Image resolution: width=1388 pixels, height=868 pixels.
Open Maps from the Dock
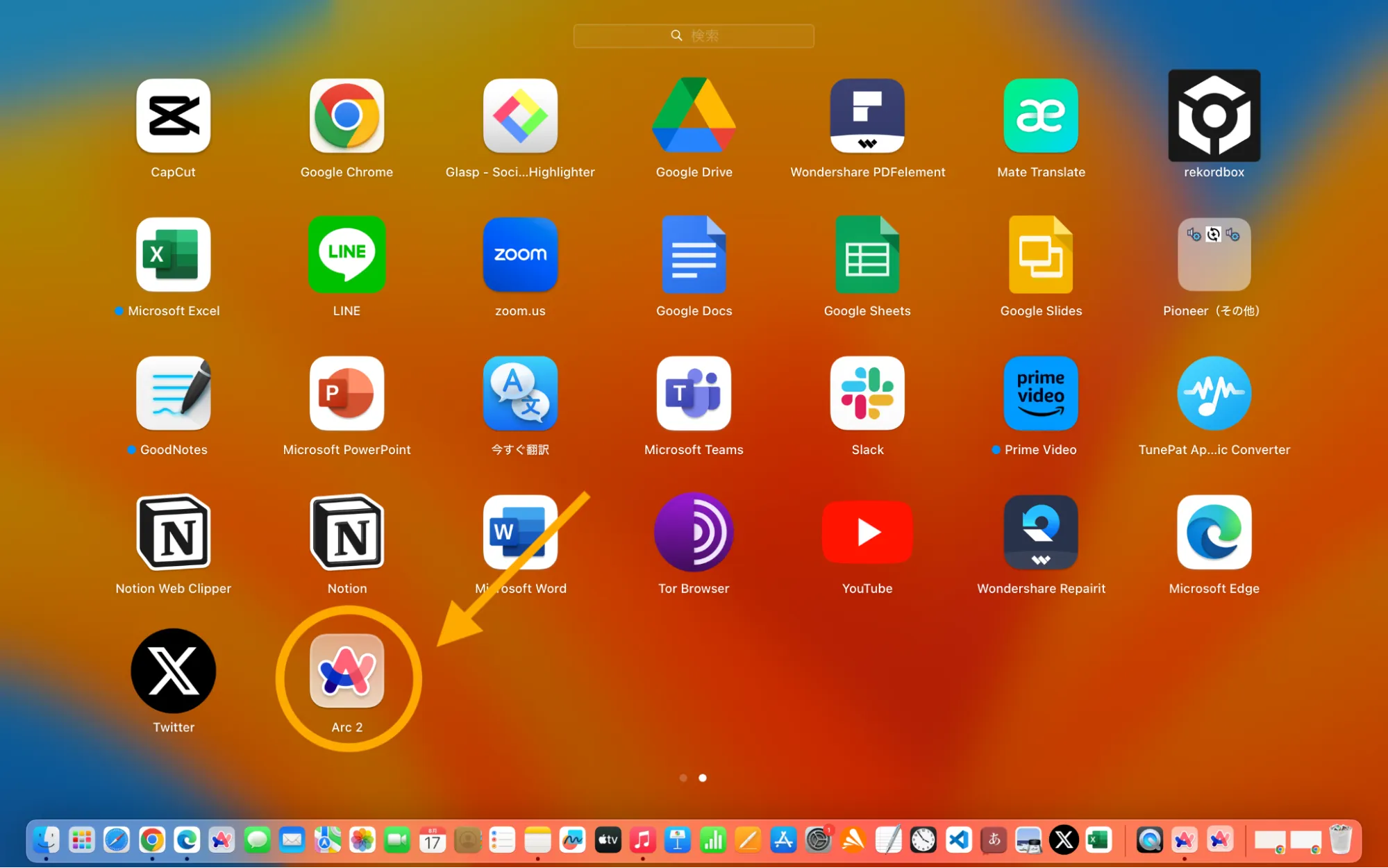coord(327,840)
